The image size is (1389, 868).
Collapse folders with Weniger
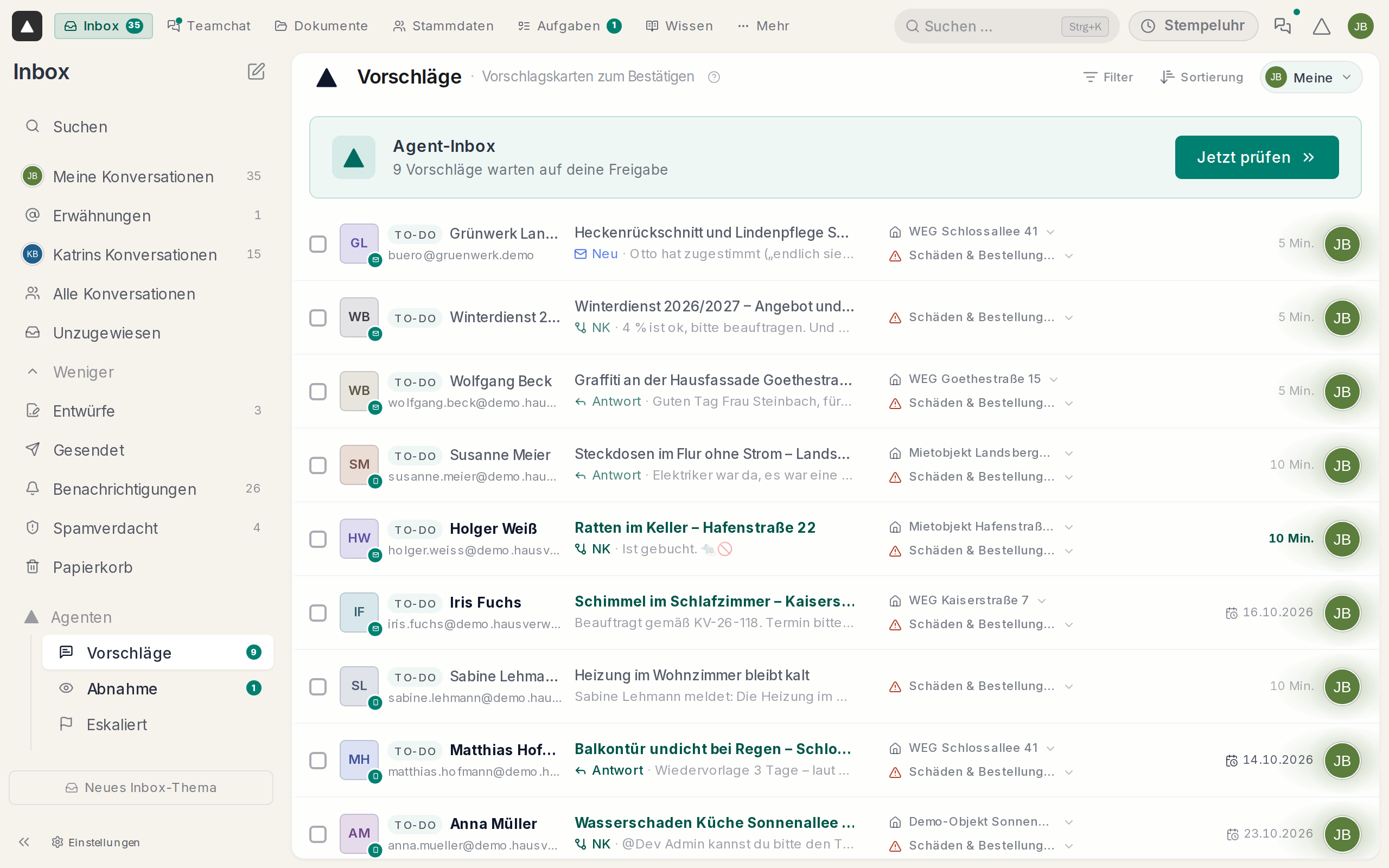coord(142,372)
